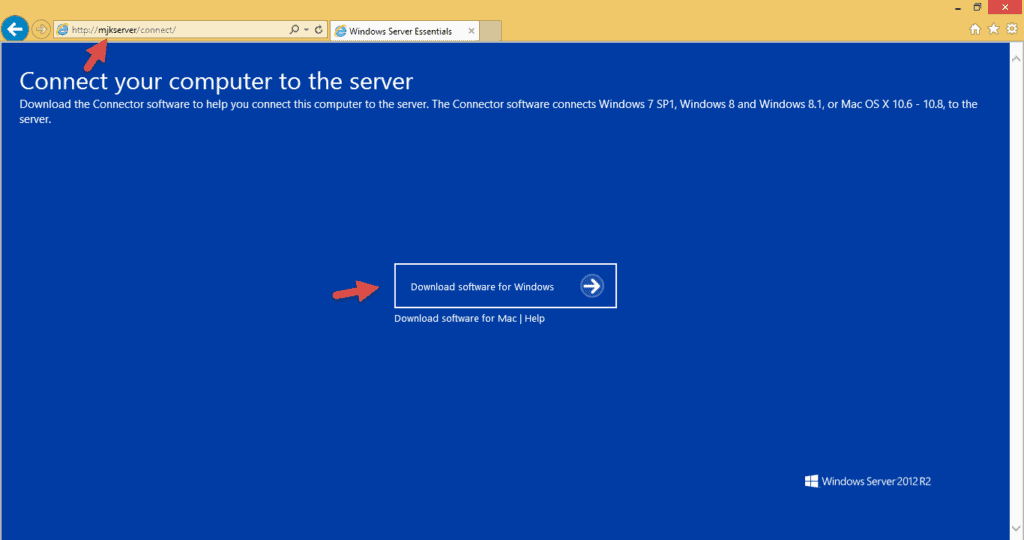1024x540 pixels.
Task: Click the circled arrow in download button
Action: coord(592,286)
